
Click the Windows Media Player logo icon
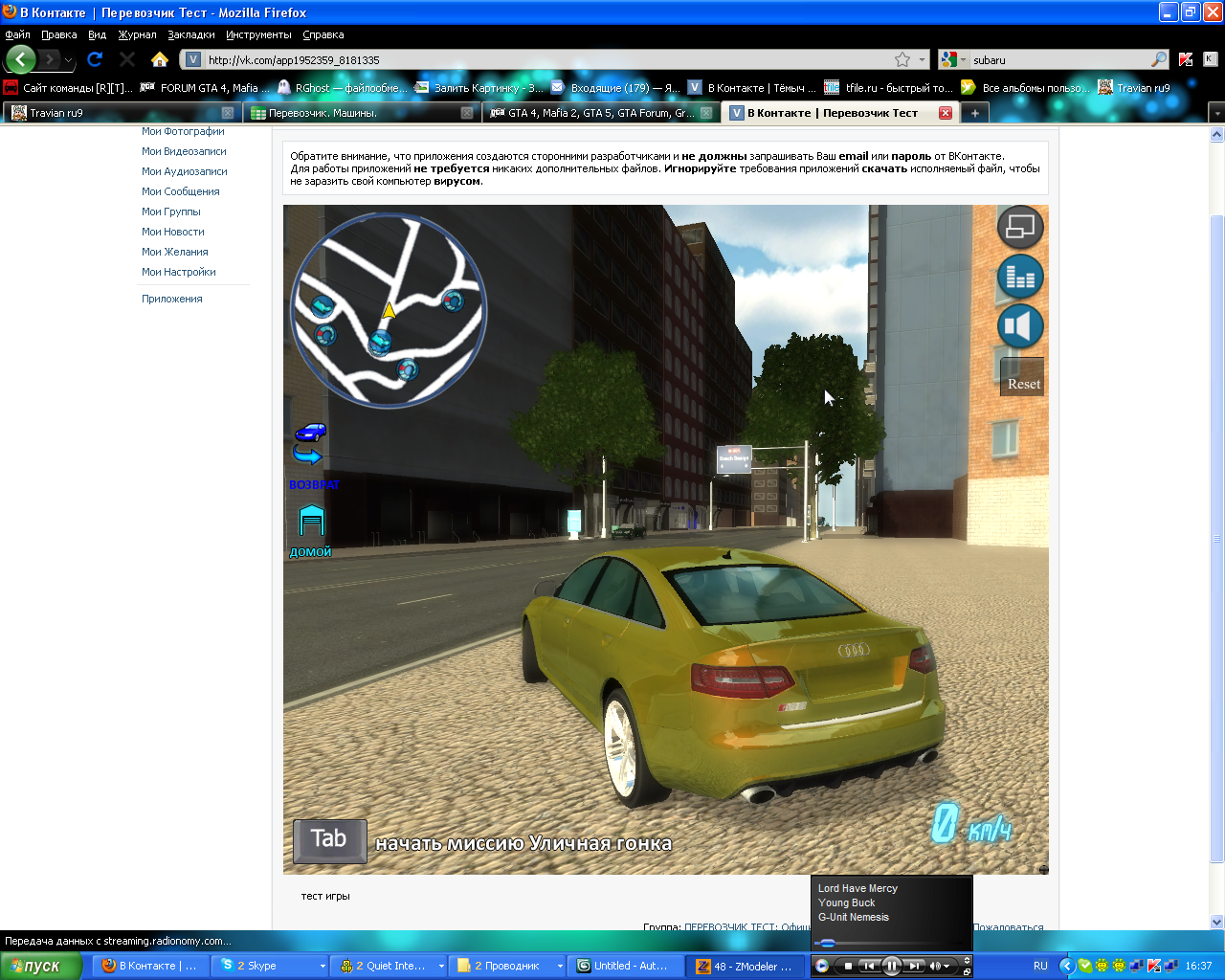822,966
